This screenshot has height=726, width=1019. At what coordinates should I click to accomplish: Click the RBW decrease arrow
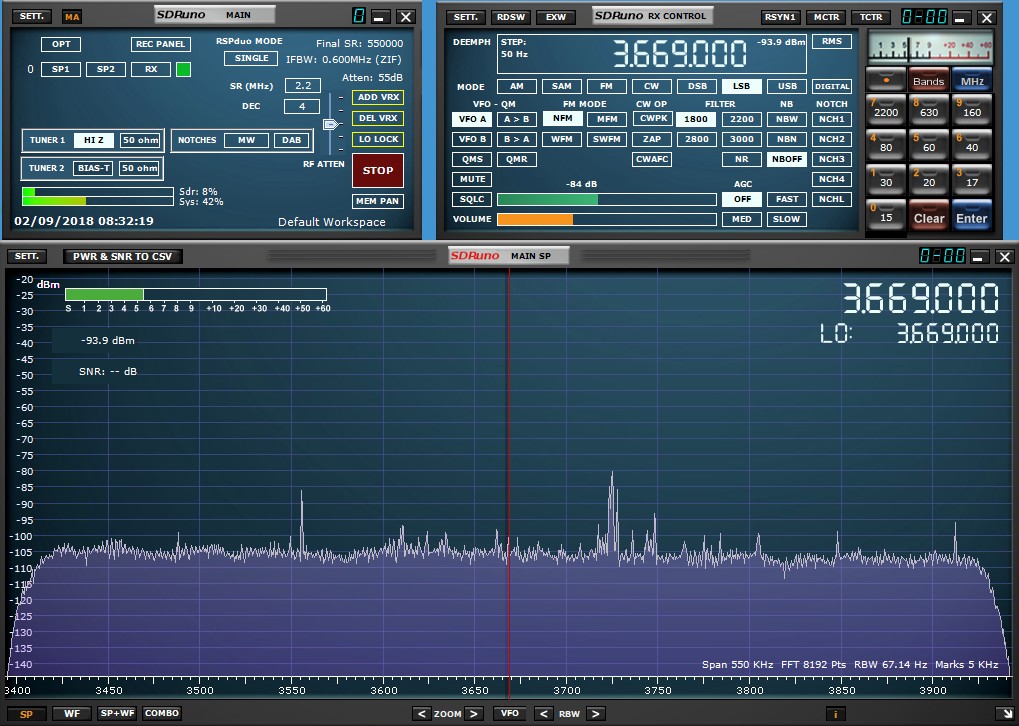[543, 714]
